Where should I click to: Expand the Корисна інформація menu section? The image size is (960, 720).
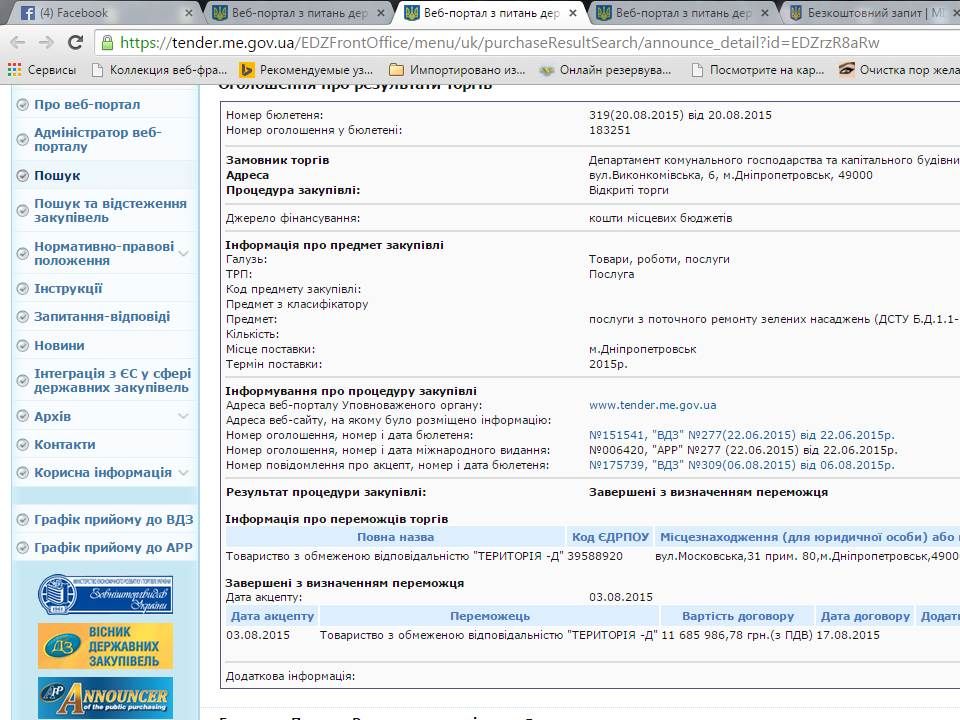183,472
